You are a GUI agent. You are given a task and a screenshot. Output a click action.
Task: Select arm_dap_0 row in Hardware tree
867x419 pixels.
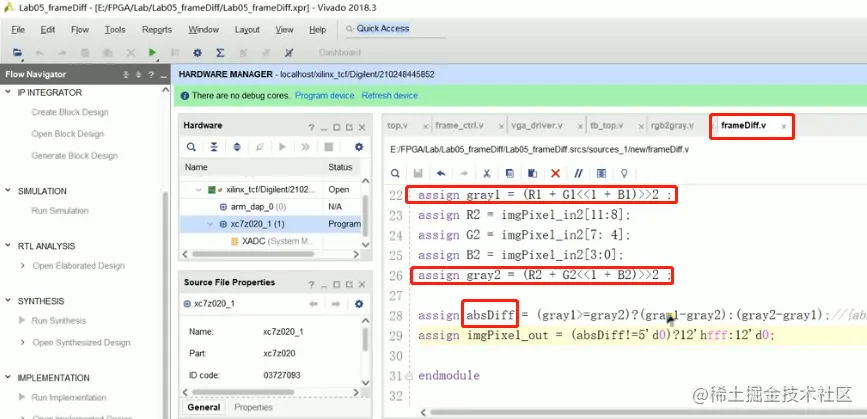[x=271, y=207]
